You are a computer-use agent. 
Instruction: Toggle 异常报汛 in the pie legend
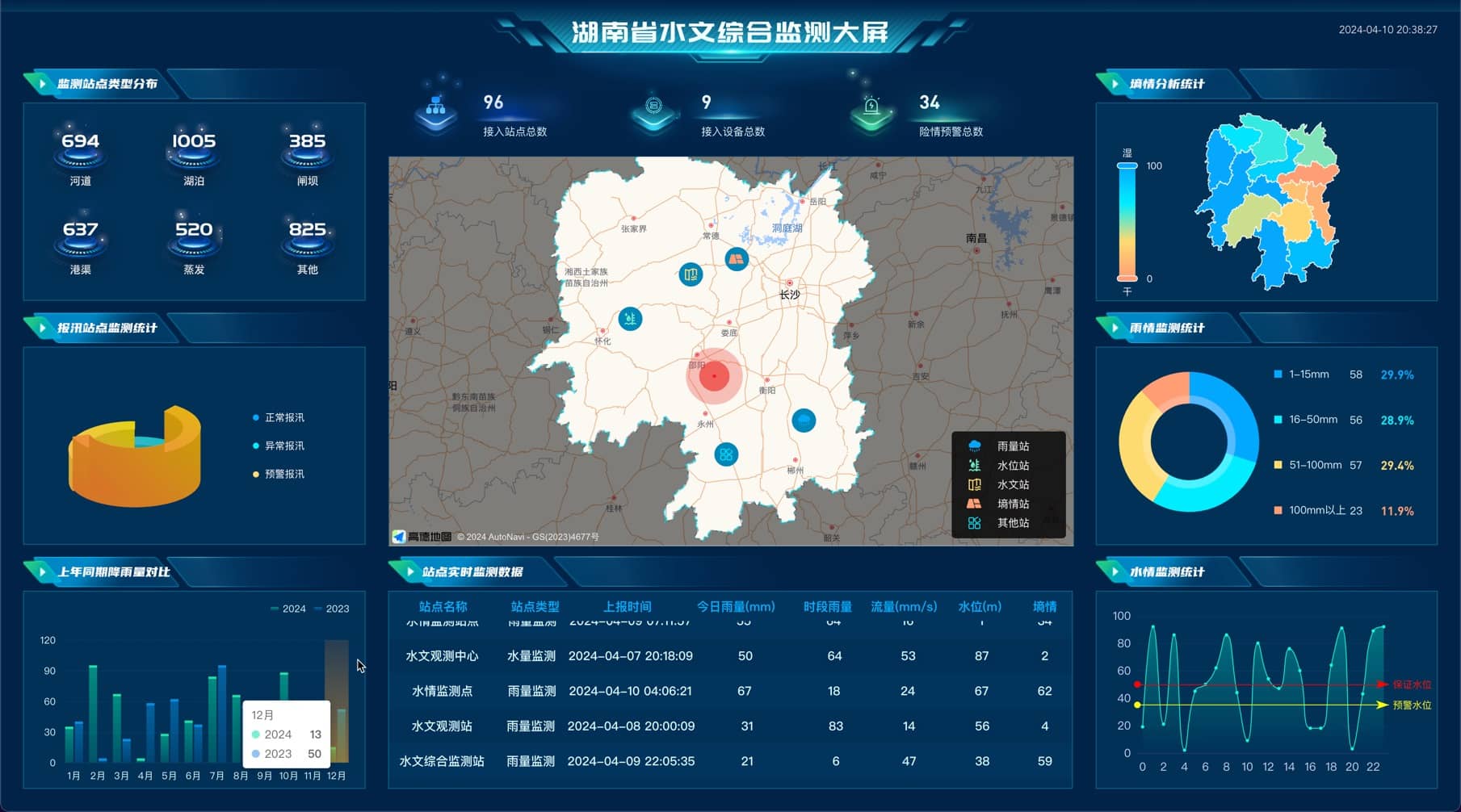(x=279, y=446)
